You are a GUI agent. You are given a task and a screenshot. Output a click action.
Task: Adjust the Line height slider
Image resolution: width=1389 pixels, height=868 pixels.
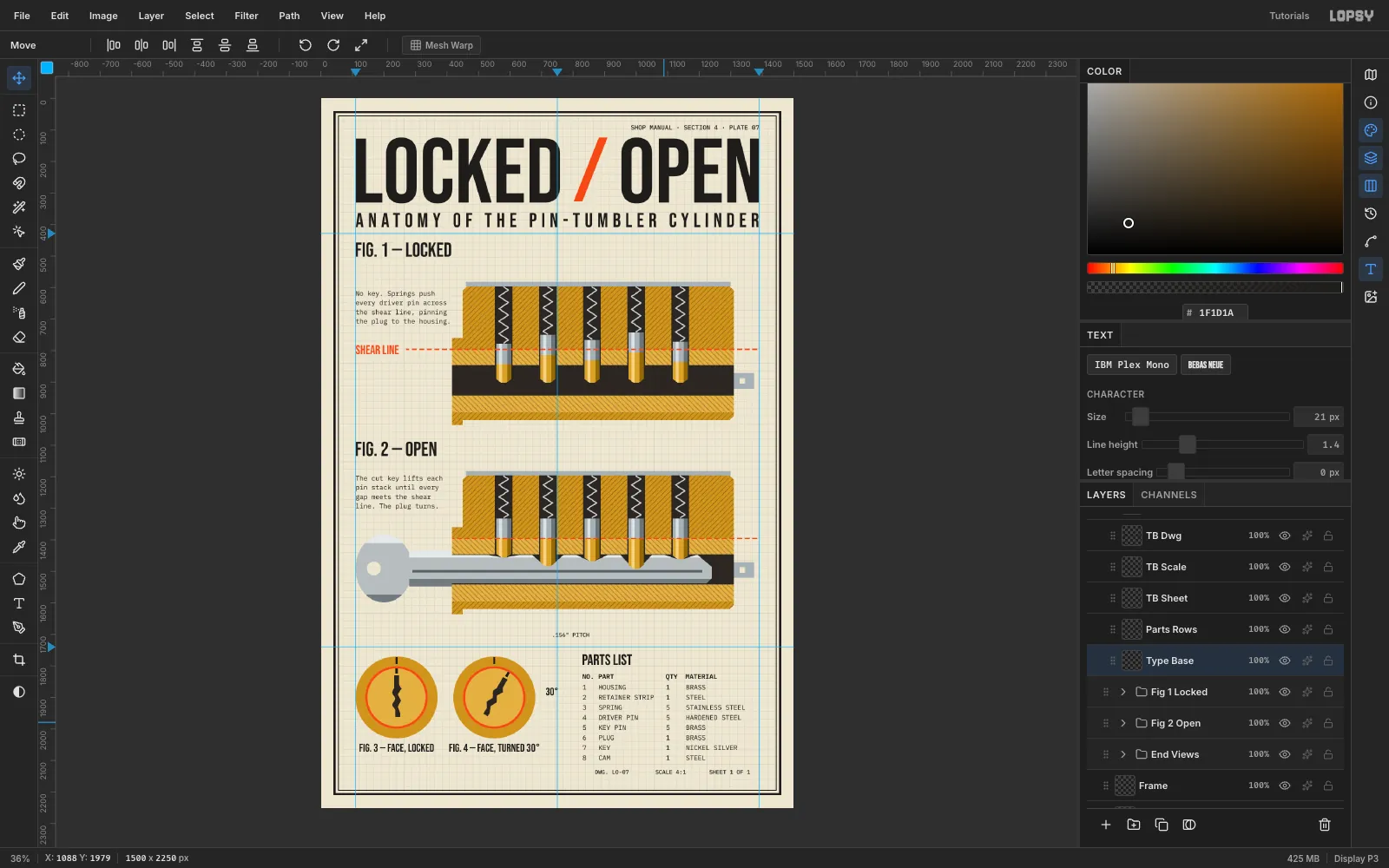click(x=1222, y=444)
